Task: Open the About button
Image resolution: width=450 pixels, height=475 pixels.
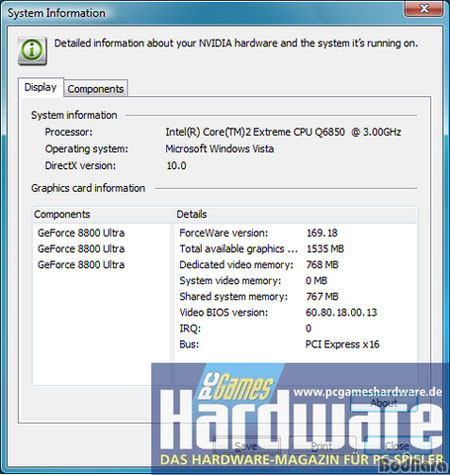Action: click(x=384, y=403)
